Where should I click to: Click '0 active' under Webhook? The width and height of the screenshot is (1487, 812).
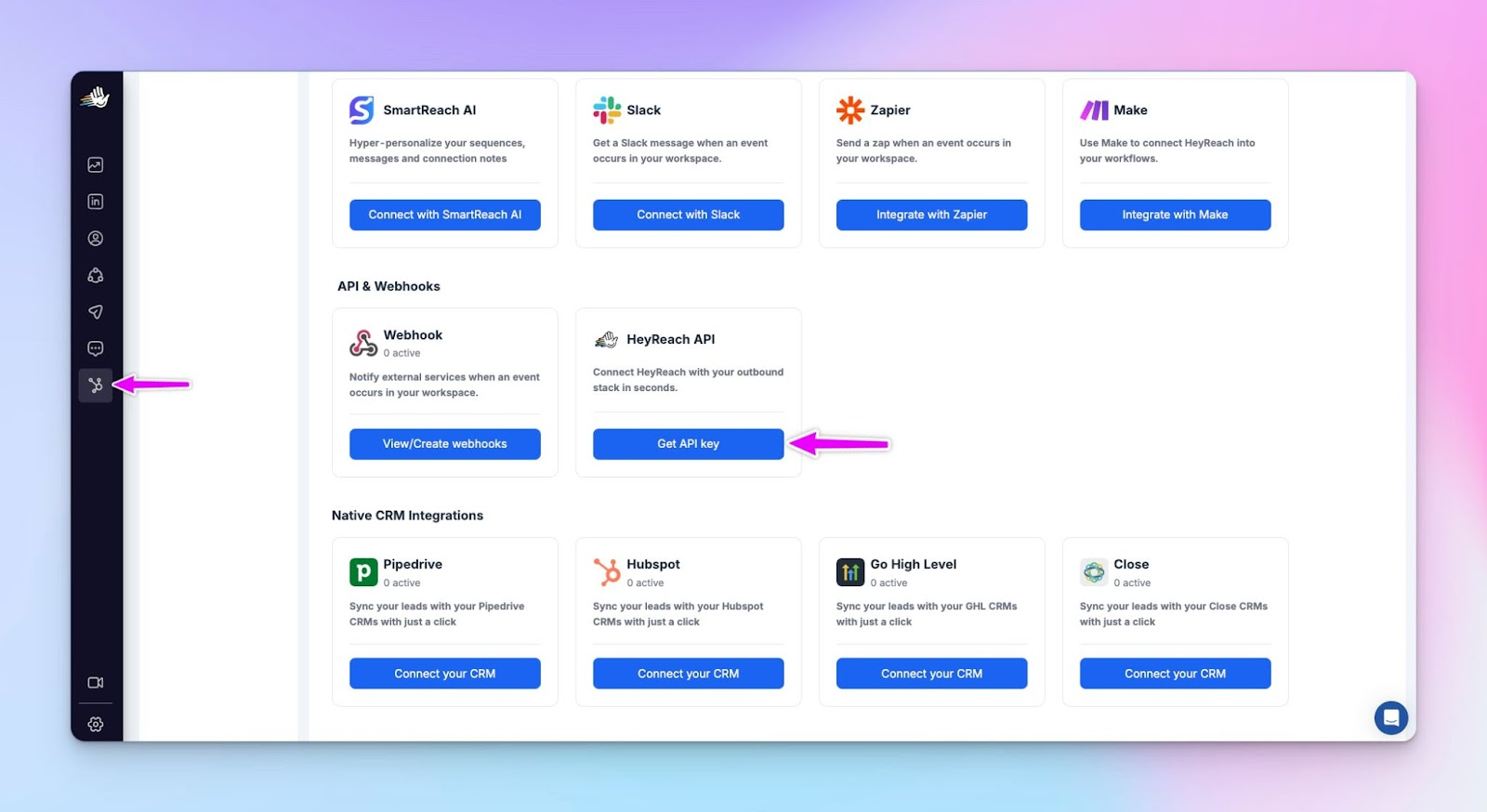click(401, 353)
